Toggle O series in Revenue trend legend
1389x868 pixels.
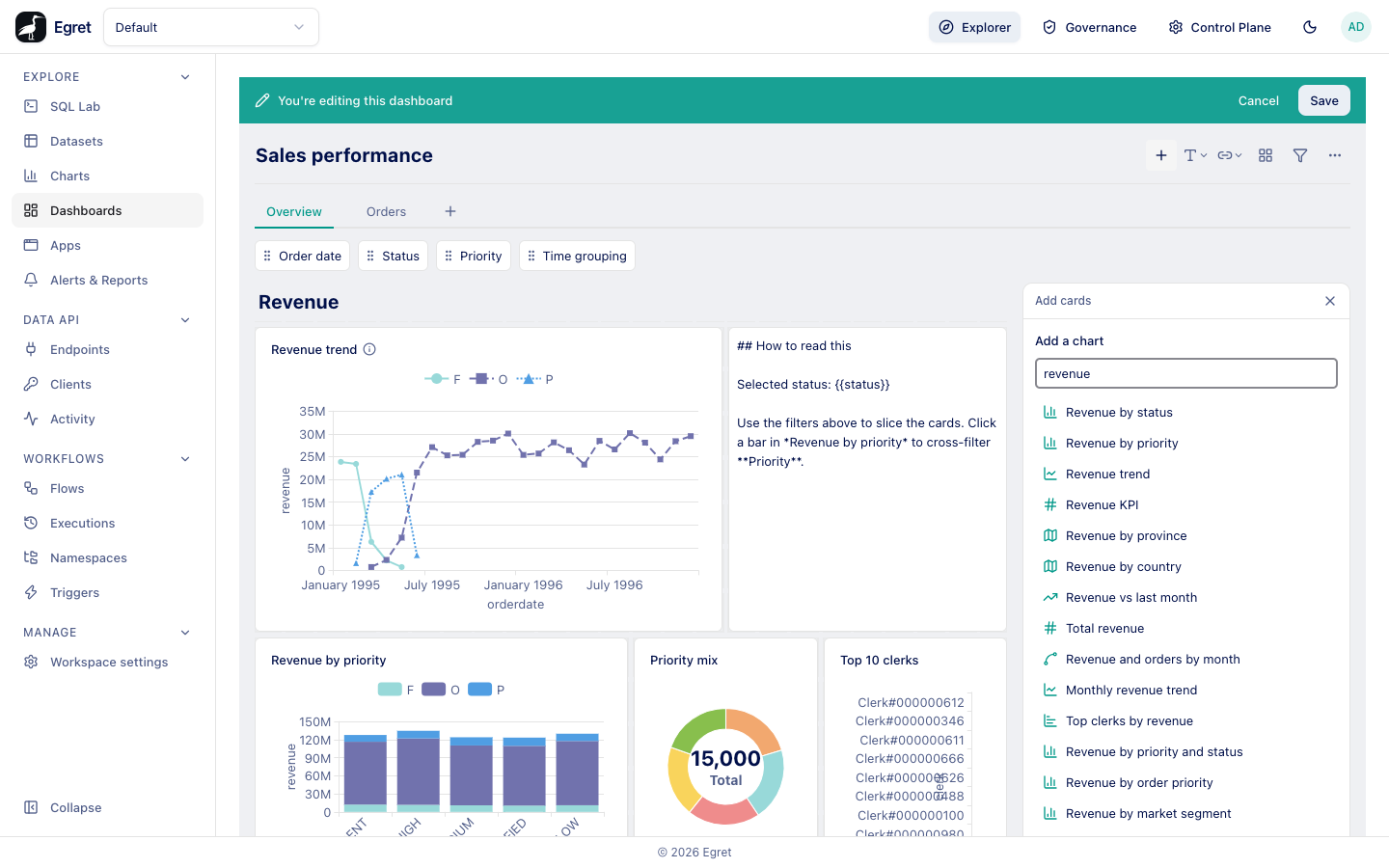[488, 379]
